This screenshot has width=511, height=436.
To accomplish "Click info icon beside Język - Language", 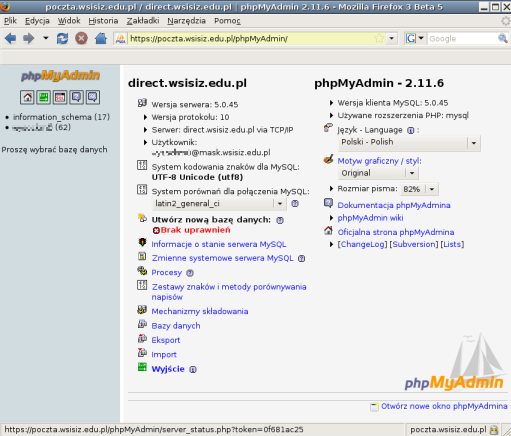I will (x=411, y=130).
